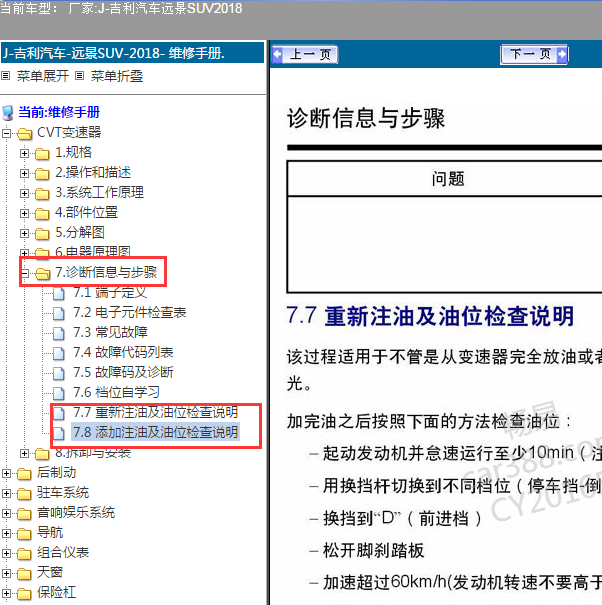
Task: Click the page icon for 7.6 档位自学习
Action: pos(59,394)
